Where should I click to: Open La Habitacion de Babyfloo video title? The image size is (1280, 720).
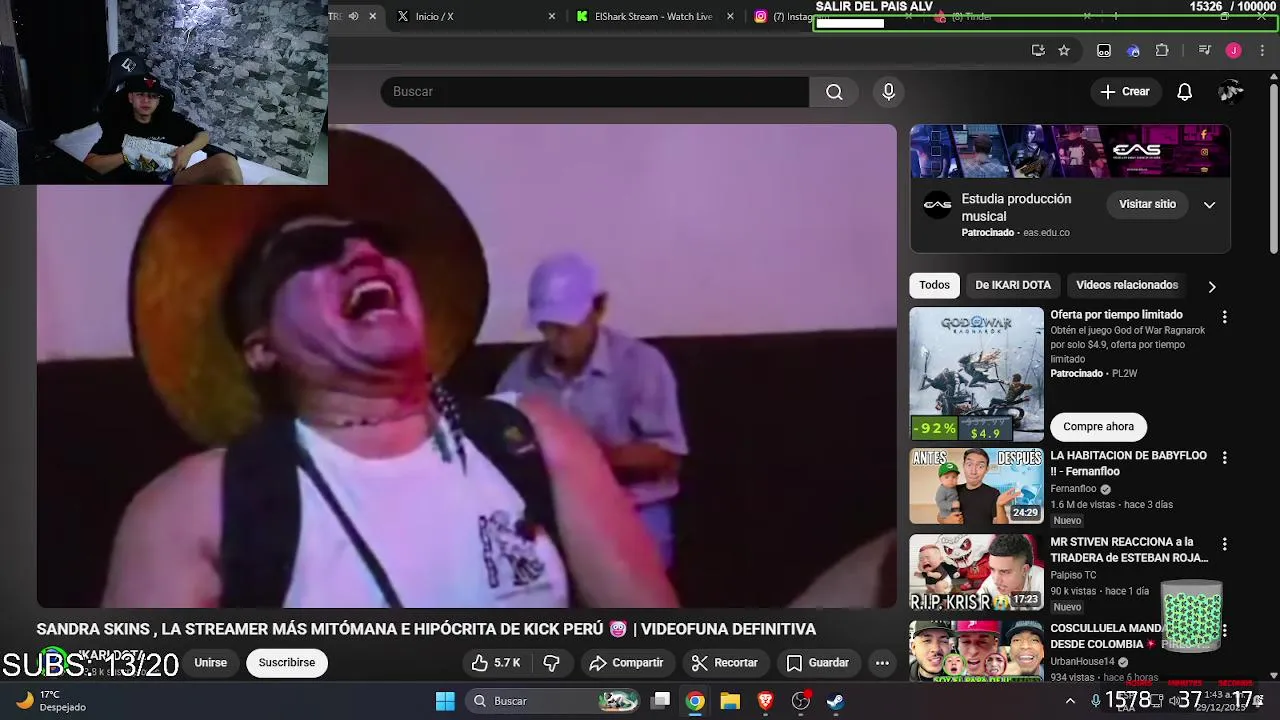point(1129,463)
